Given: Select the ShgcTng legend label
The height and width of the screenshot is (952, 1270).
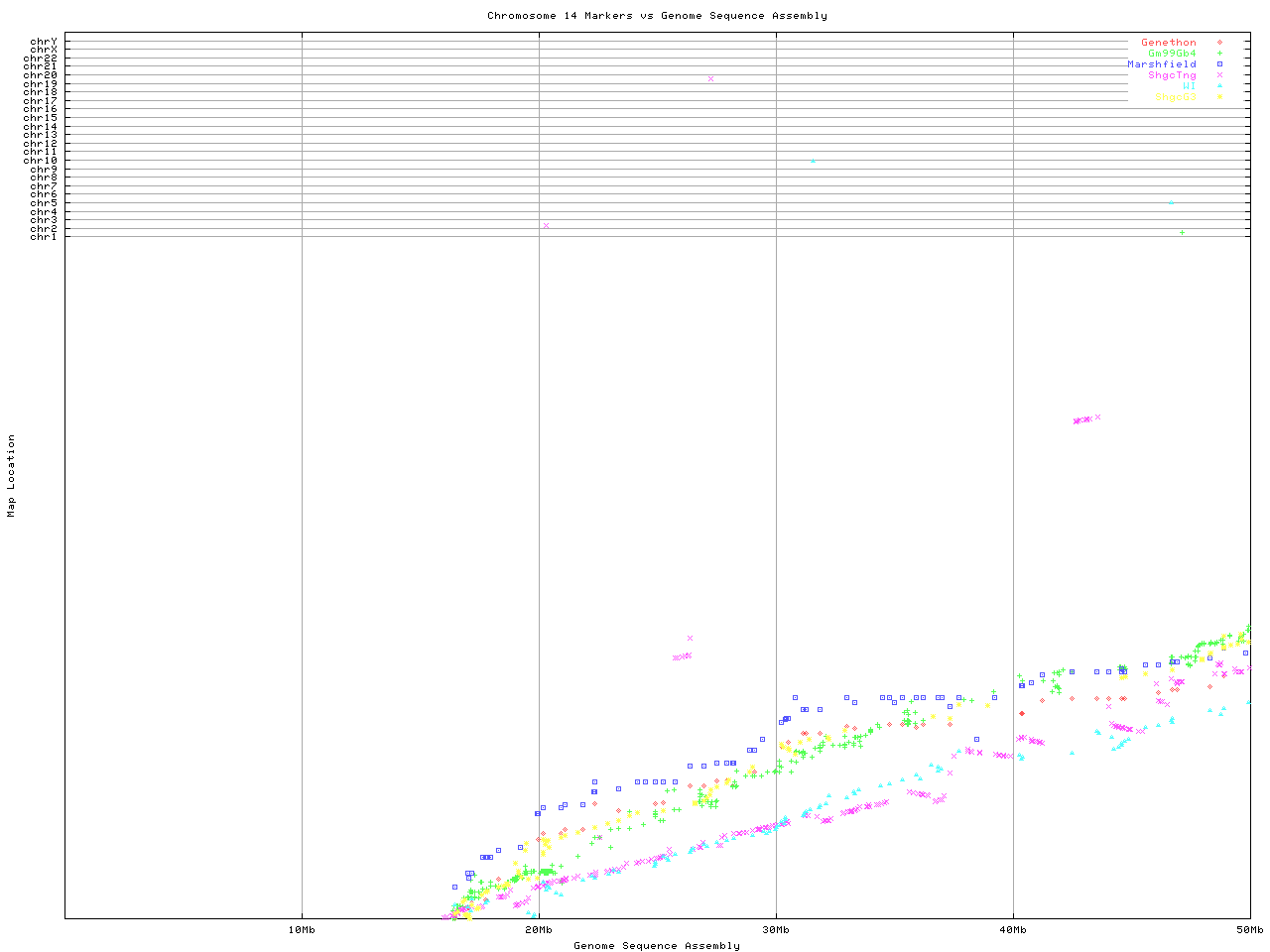Looking at the screenshot, I should (1172, 75).
